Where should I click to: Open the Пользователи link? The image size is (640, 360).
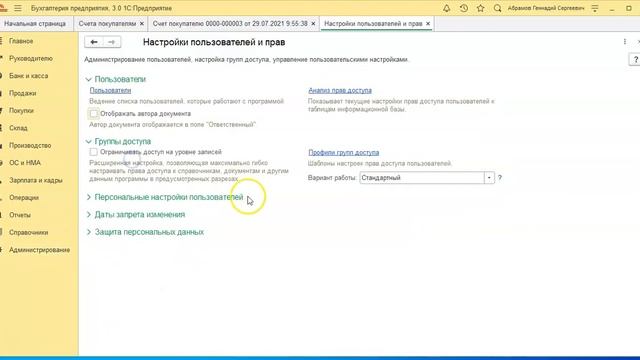[110, 91]
